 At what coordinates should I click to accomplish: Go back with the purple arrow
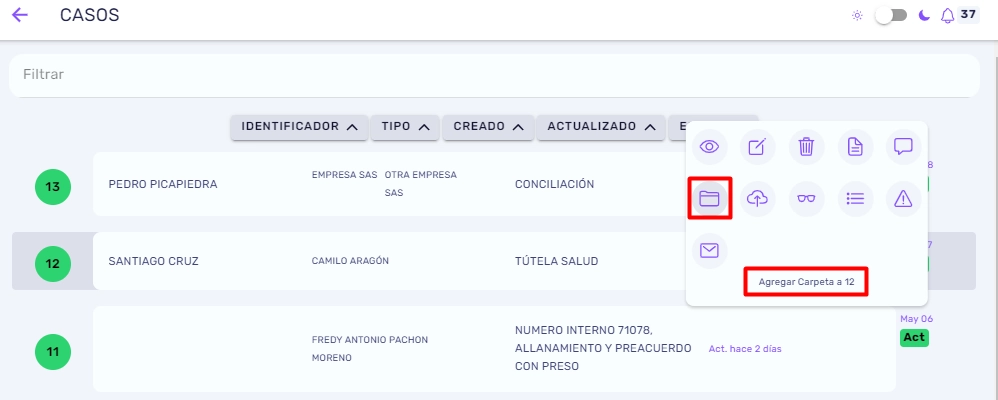[x=20, y=15]
